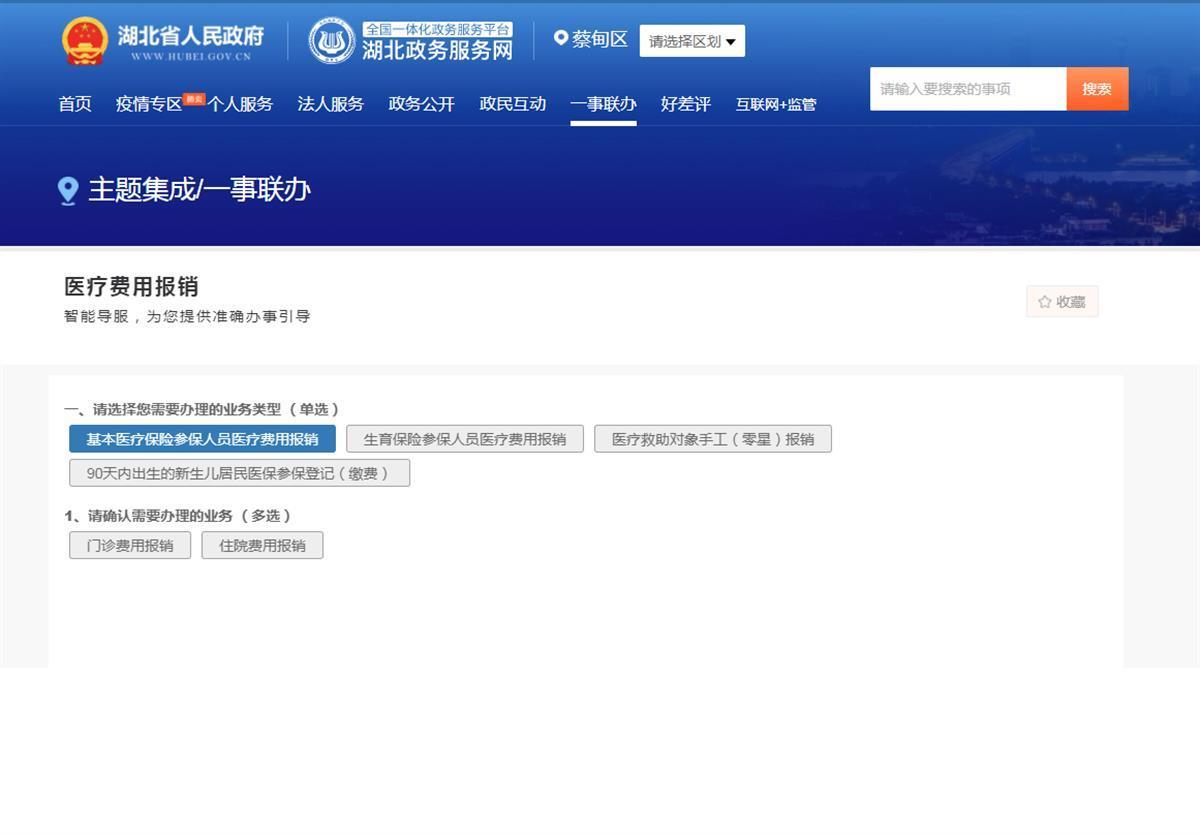1200x834 pixels.
Task: Select 医疗救助对象手工（零星）报销 option
Action: tap(712, 439)
